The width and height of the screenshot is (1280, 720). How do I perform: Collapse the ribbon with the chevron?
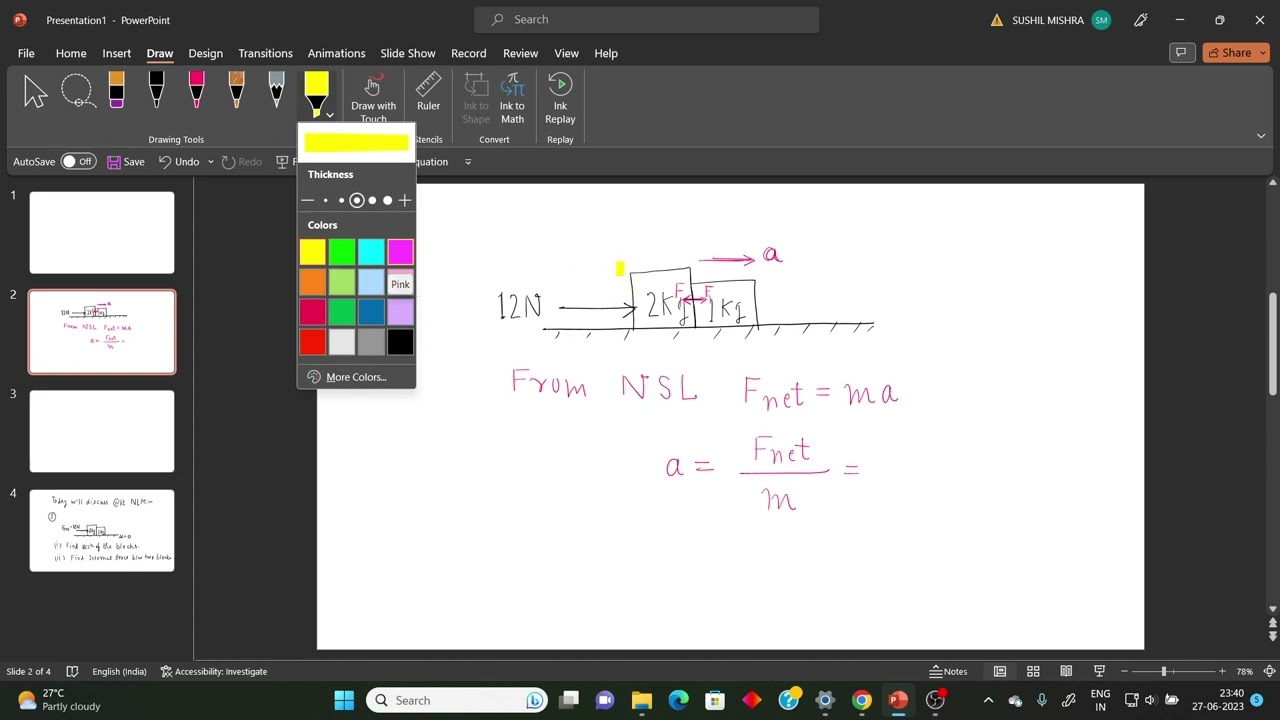[1260, 136]
